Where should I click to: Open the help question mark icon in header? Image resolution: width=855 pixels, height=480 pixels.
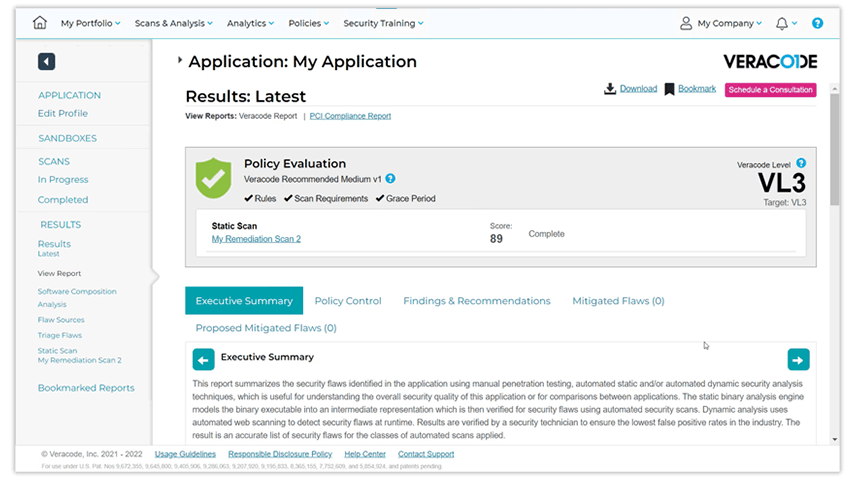(x=817, y=23)
